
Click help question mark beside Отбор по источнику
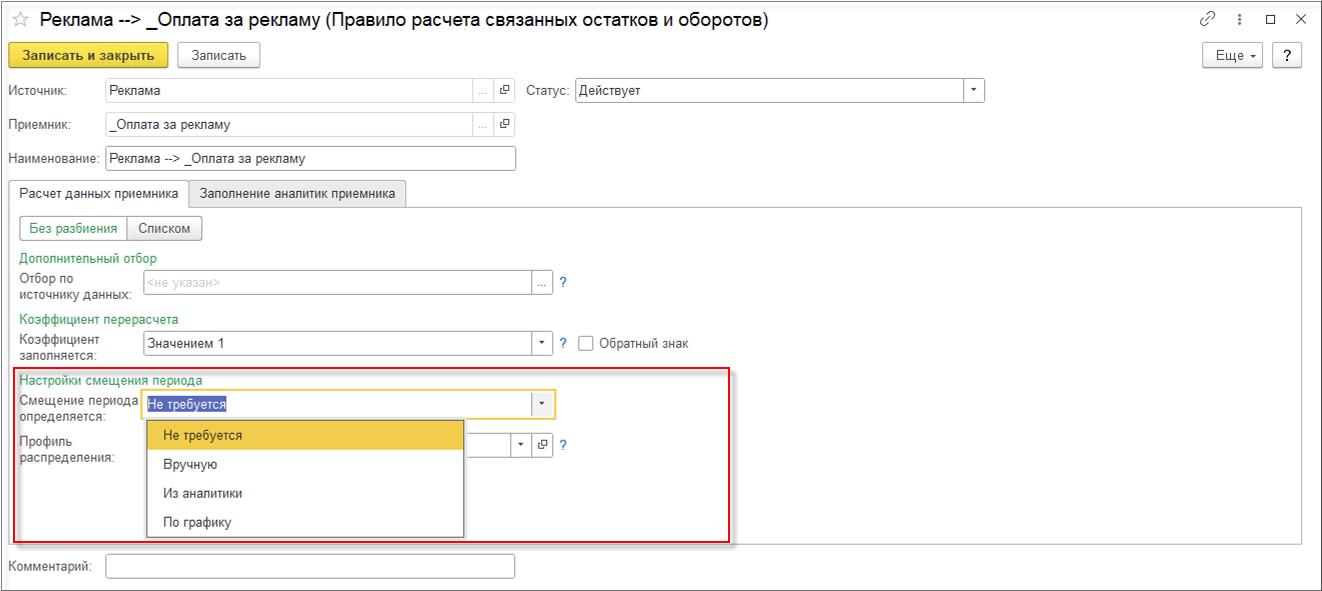[x=563, y=283]
